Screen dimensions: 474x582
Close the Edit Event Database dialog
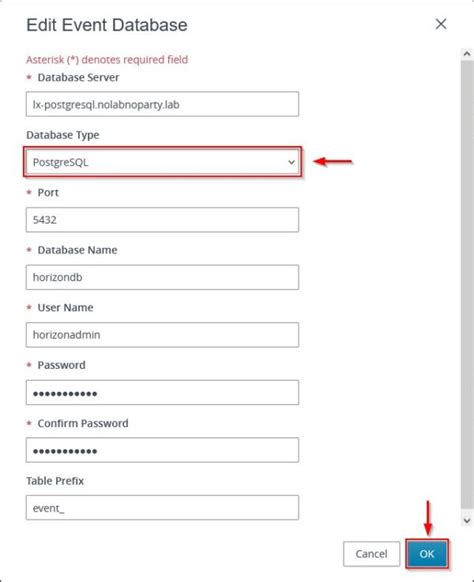click(x=441, y=24)
